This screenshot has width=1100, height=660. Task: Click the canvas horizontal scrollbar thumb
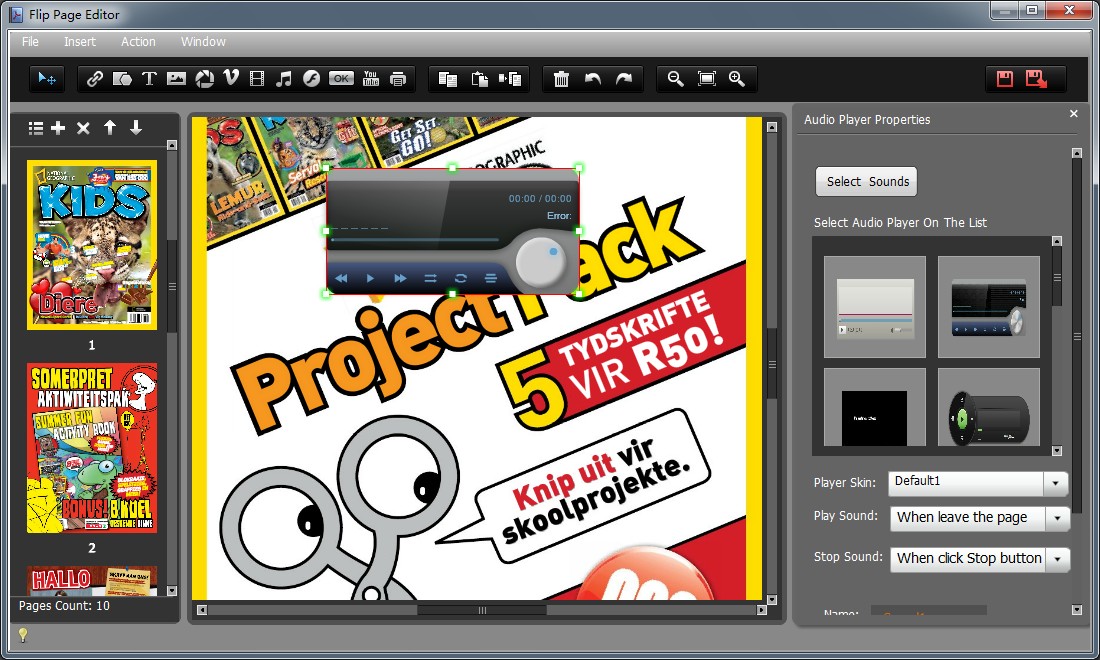pyautogui.click(x=482, y=610)
